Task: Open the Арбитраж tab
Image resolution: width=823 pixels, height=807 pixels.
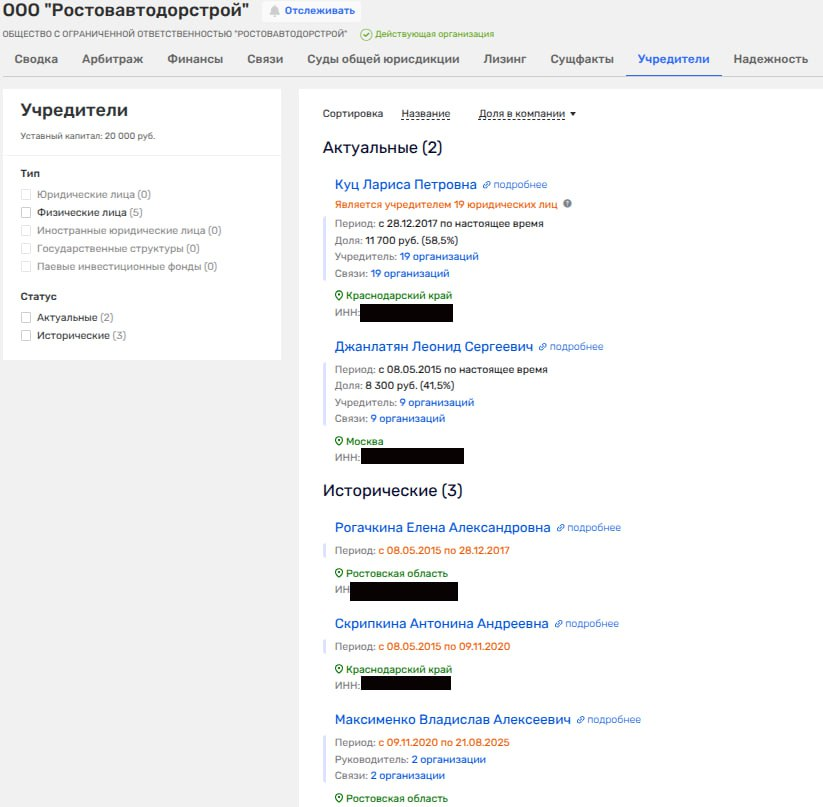Action: 112,59
